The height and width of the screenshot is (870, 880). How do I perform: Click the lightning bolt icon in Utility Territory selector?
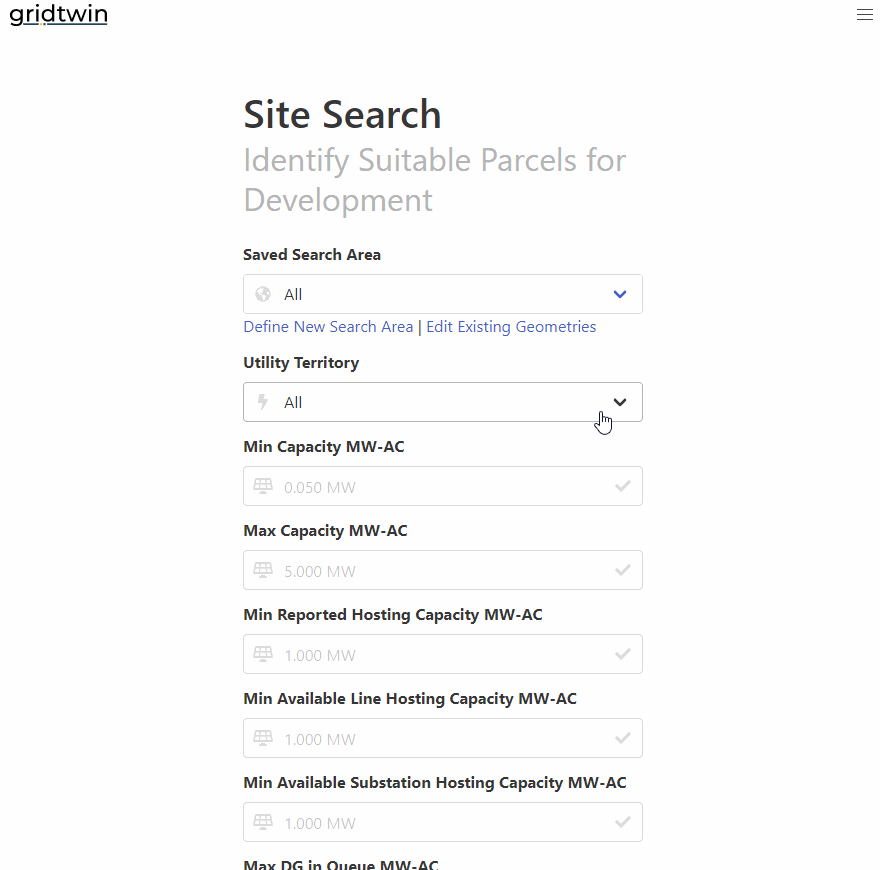tap(262, 402)
